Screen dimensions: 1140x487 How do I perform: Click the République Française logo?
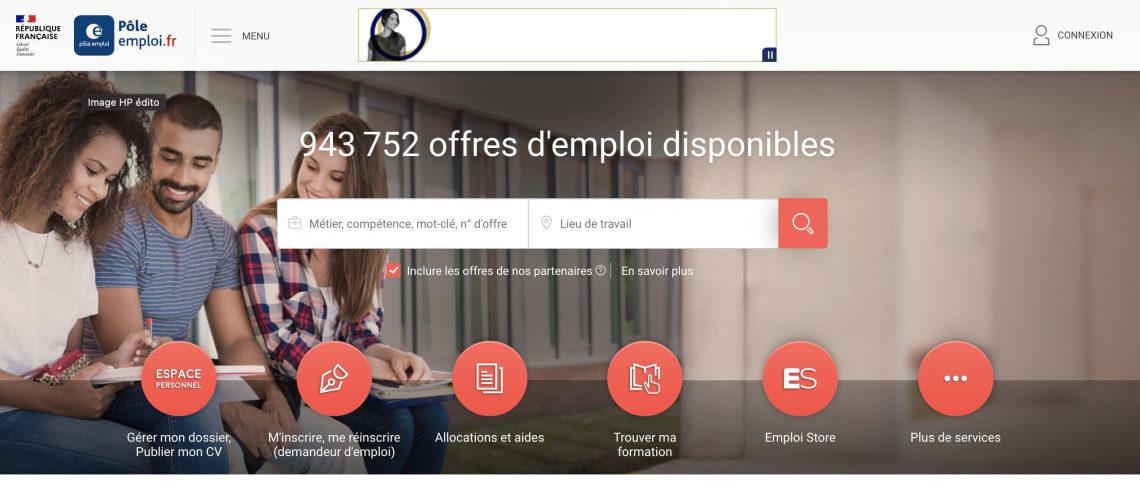coord(37,35)
